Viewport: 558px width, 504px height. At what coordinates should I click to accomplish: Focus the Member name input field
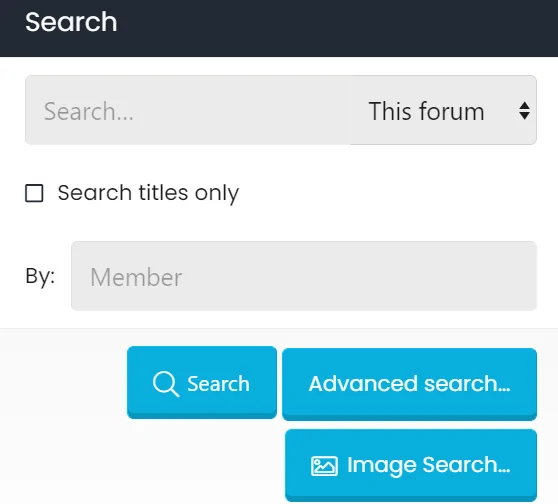[x=304, y=276]
